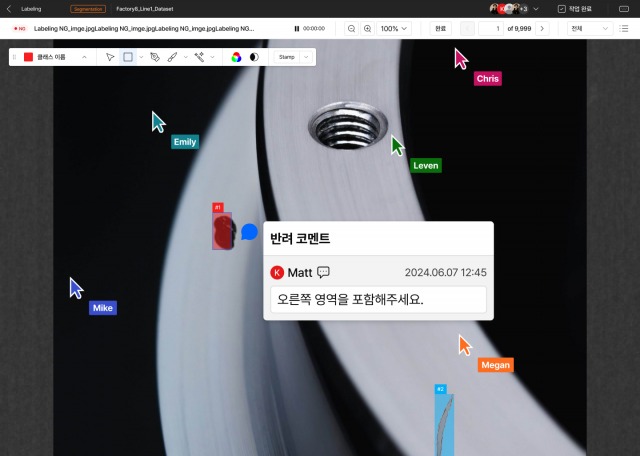This screenshot has width=640, height=456.
Task: Open the list view menu icon
Action: pos(624,29)
